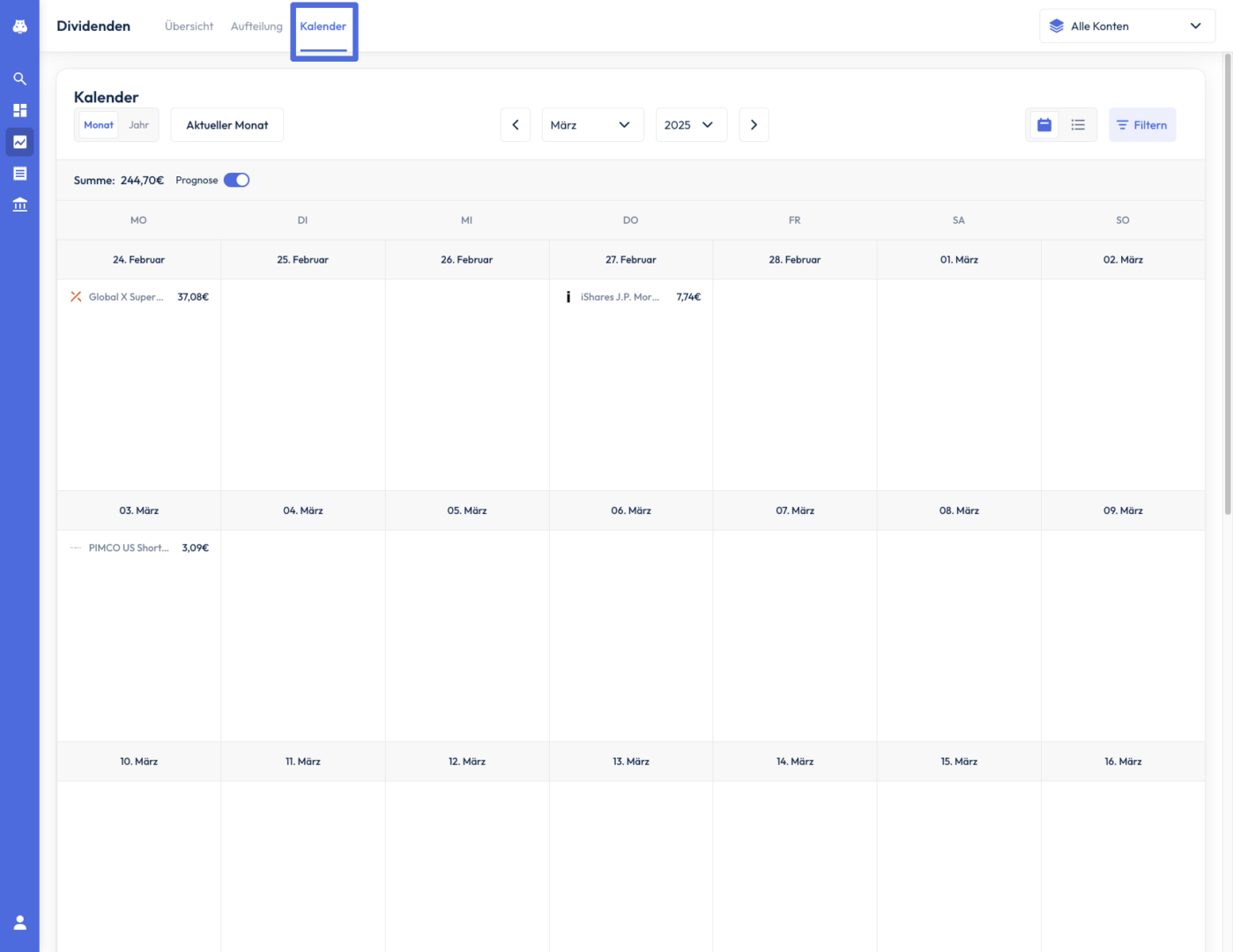The width and height of the screenshot is (1233, 952).
Task: Select the Monat view option
Action: coord(99,125)
